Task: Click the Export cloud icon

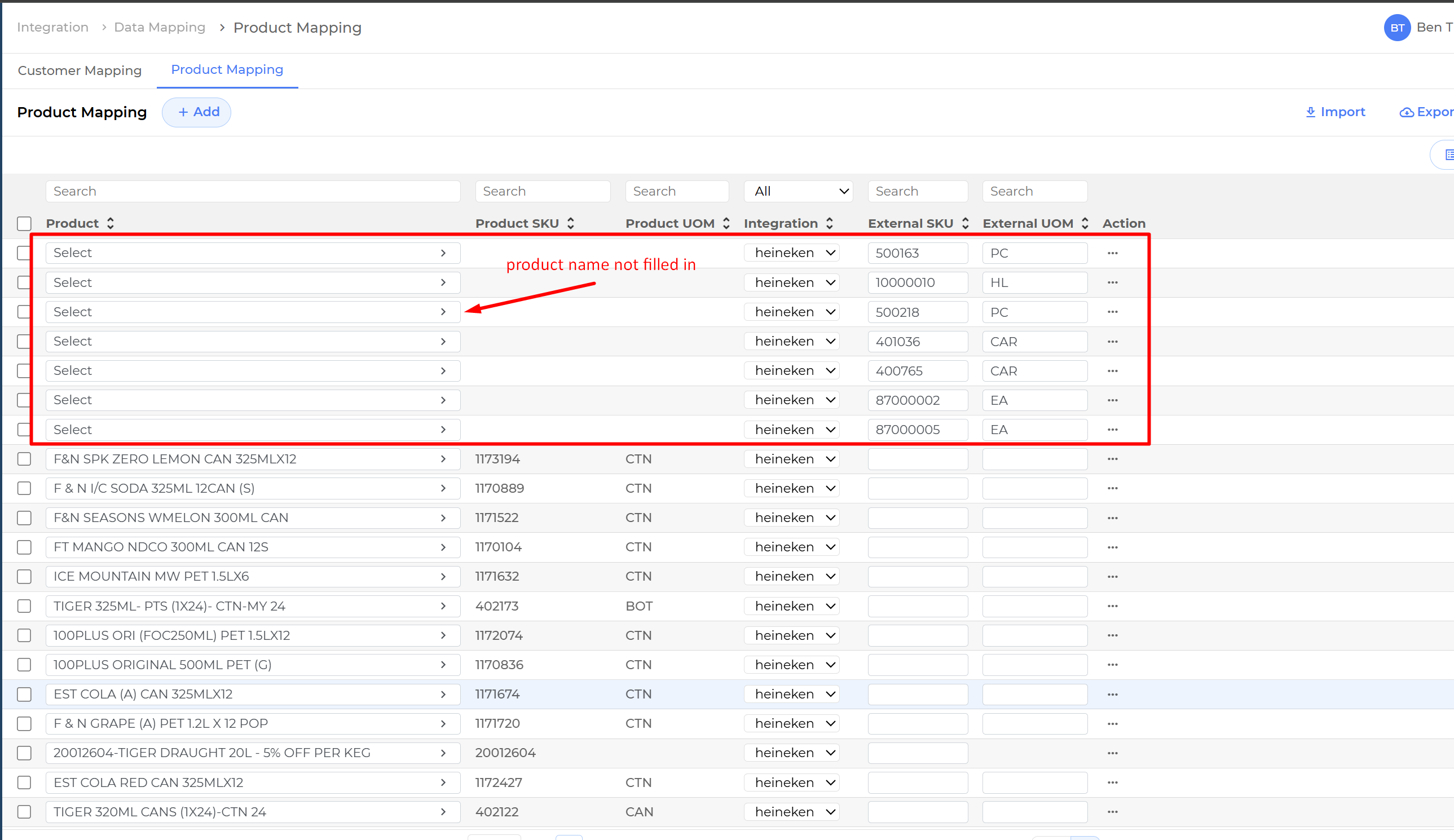Action: tap(1406, 113)
